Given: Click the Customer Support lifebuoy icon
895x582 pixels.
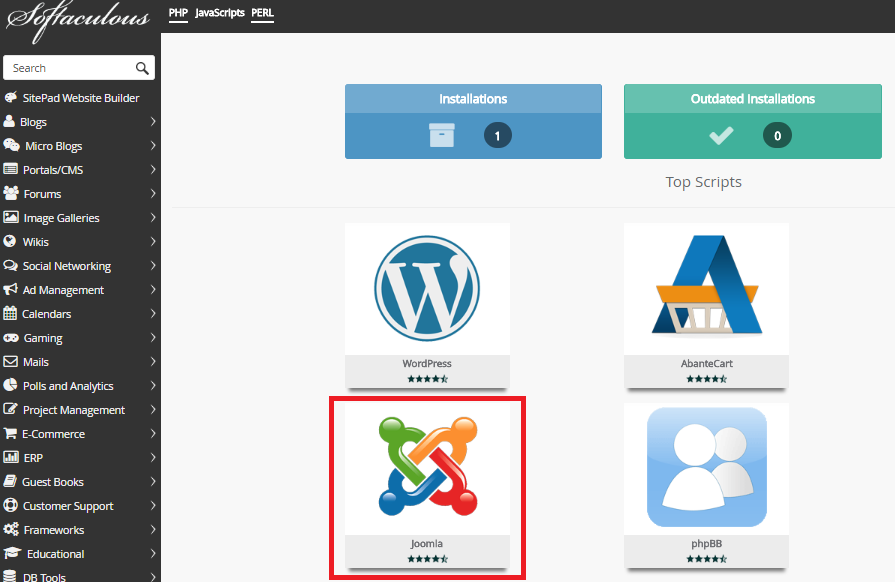Looking at the screenshot, I should pos(10,505).
